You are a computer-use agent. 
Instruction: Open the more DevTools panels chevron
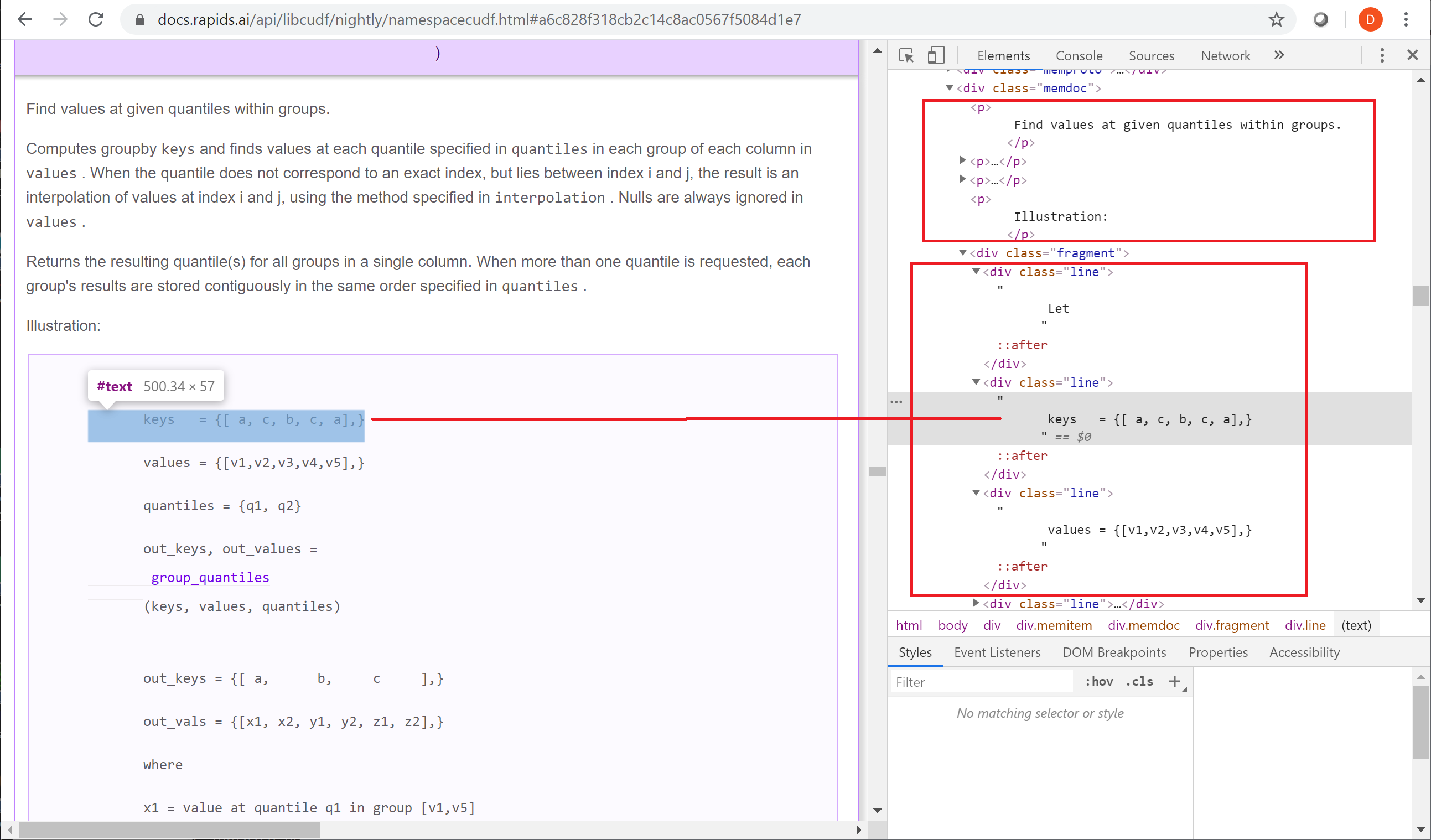point(1279,55)
